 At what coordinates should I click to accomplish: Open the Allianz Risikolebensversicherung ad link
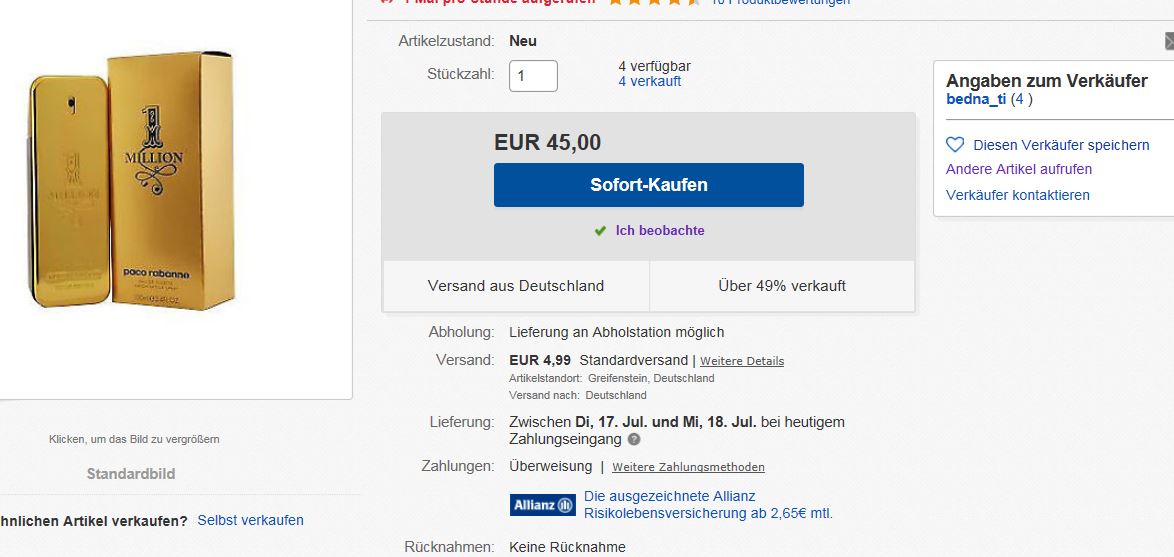point(708,505)
